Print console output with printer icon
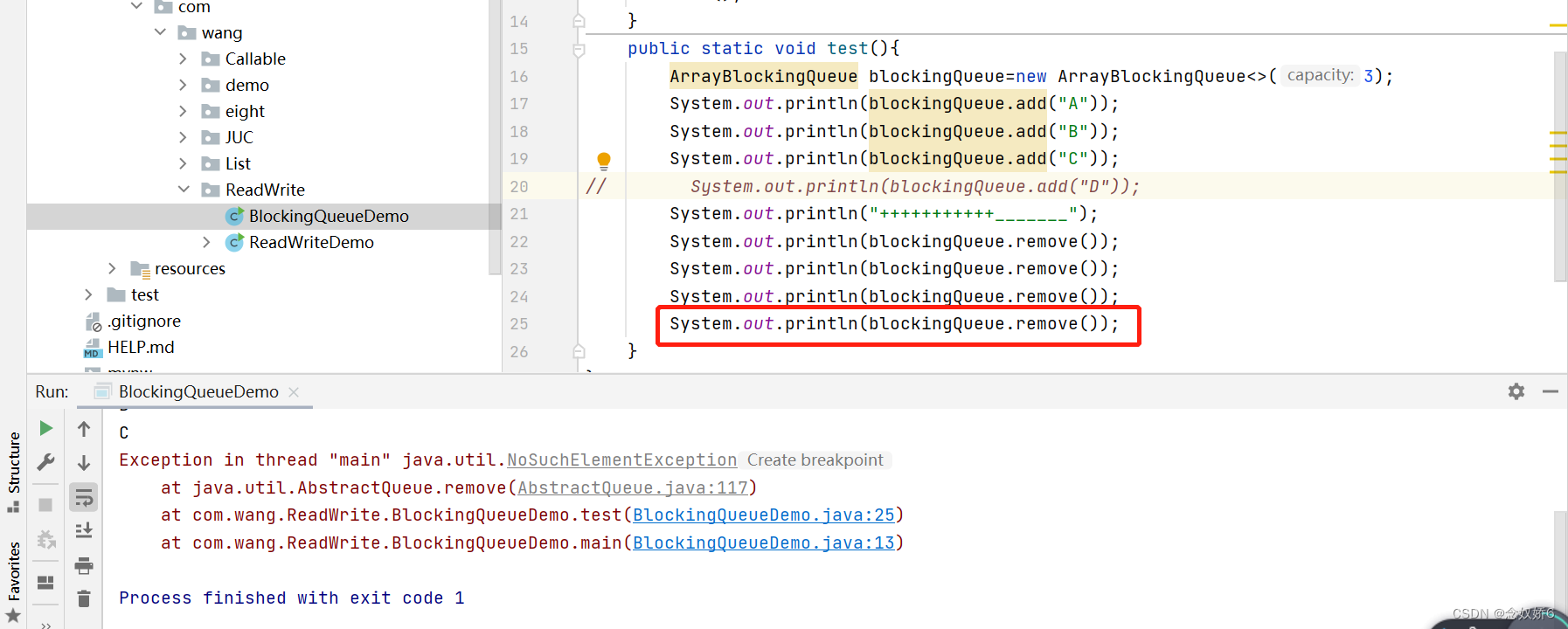Viewport: 1568px width, 629px height. (84, 566)
